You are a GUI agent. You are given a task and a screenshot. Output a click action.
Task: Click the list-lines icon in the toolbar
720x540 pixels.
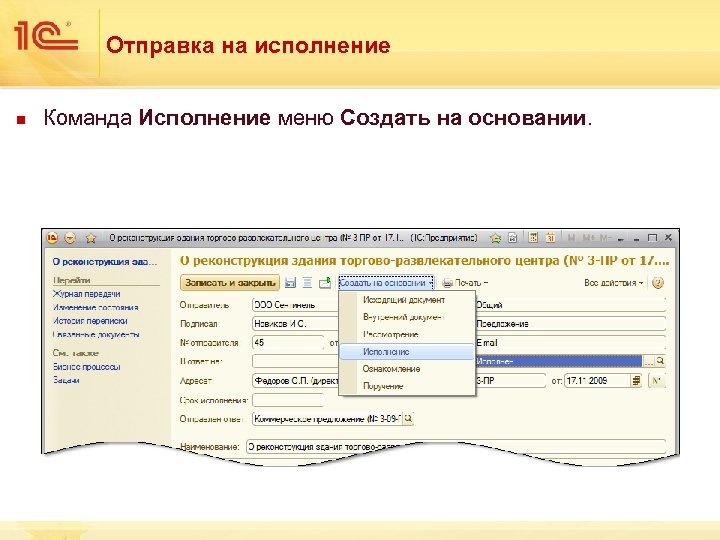[x=308, y=283]
